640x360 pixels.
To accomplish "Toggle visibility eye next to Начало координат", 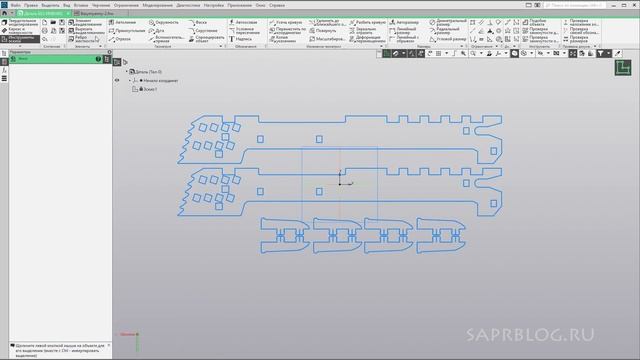I will pyautogui.click(x=117, y=80).
